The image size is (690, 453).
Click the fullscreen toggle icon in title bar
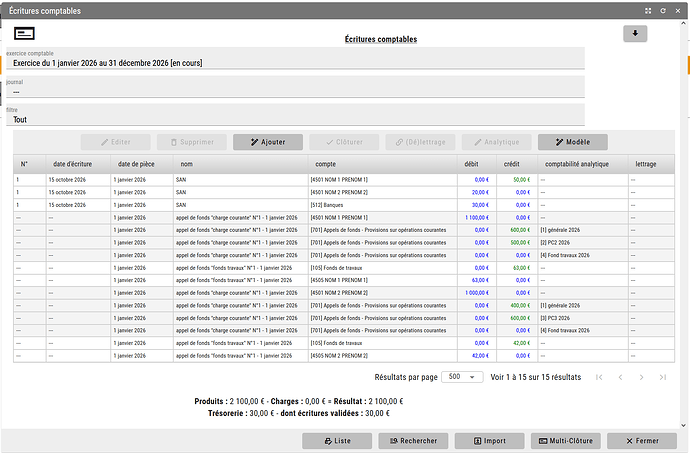pos(648,11)
